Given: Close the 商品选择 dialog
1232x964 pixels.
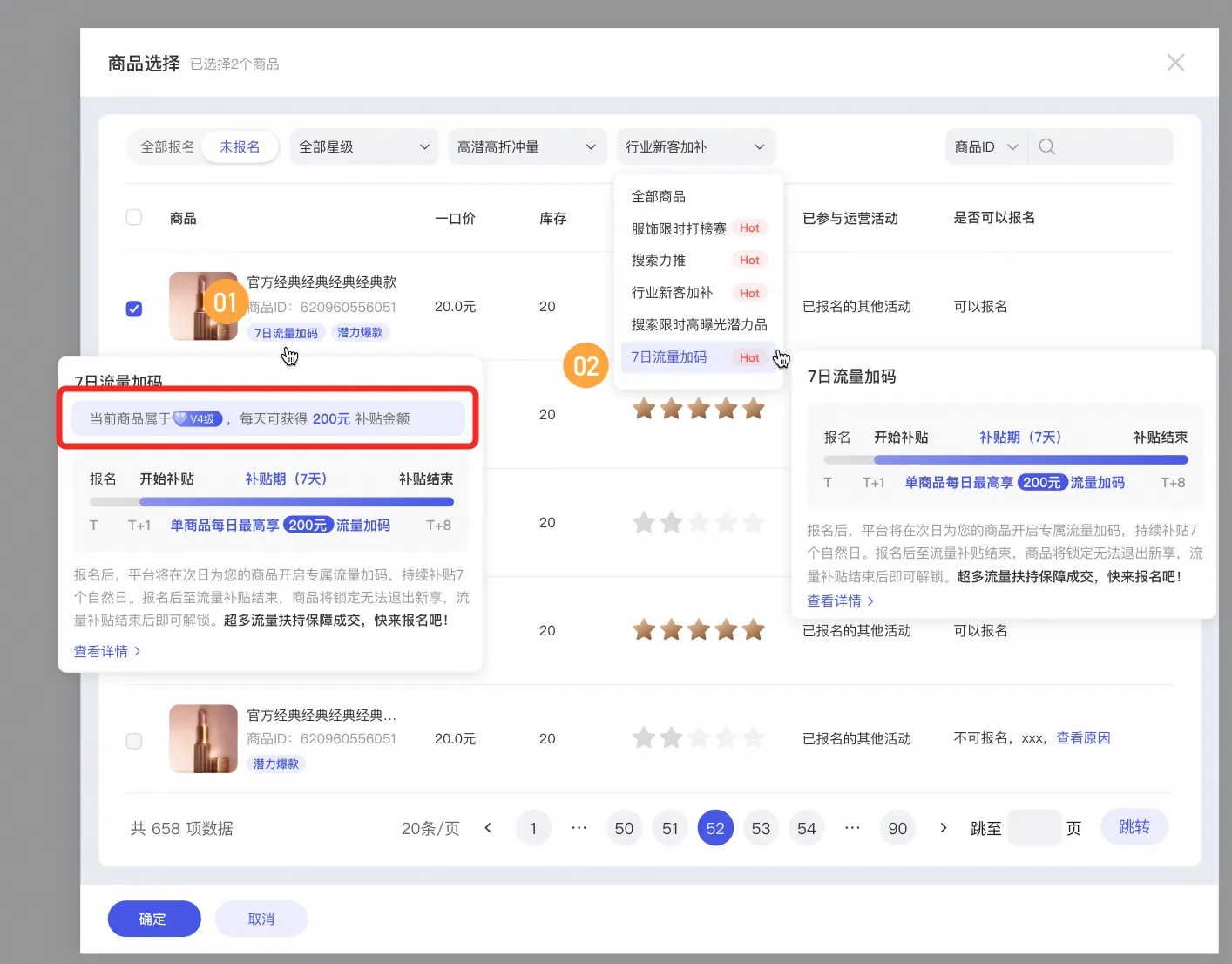Looking at the screenshot, I should pos(1175,63).
